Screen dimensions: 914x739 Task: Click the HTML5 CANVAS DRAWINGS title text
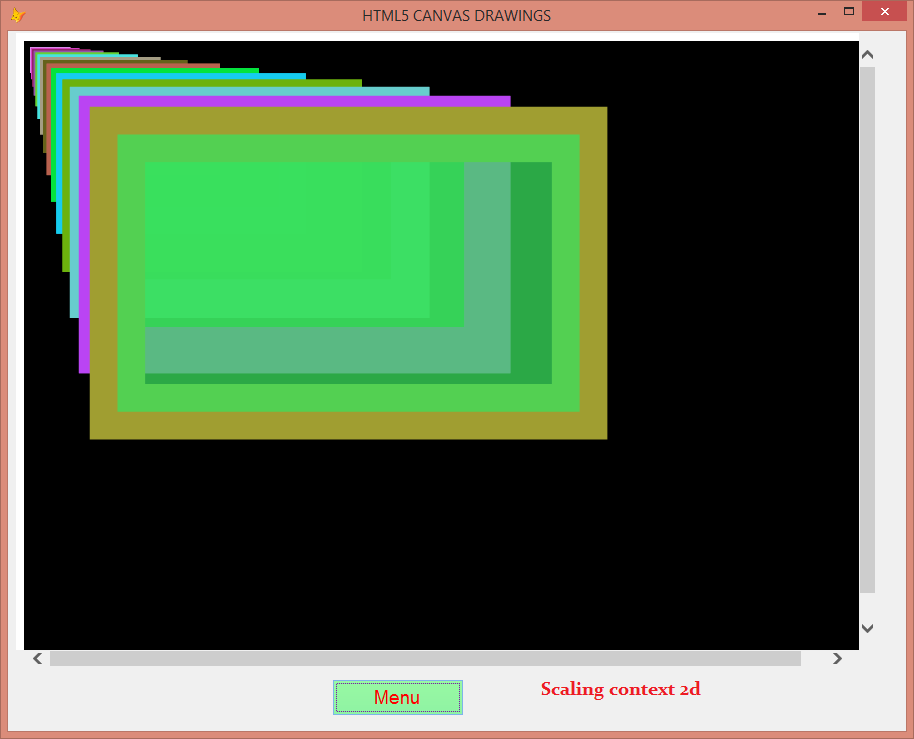click(456, 15)
